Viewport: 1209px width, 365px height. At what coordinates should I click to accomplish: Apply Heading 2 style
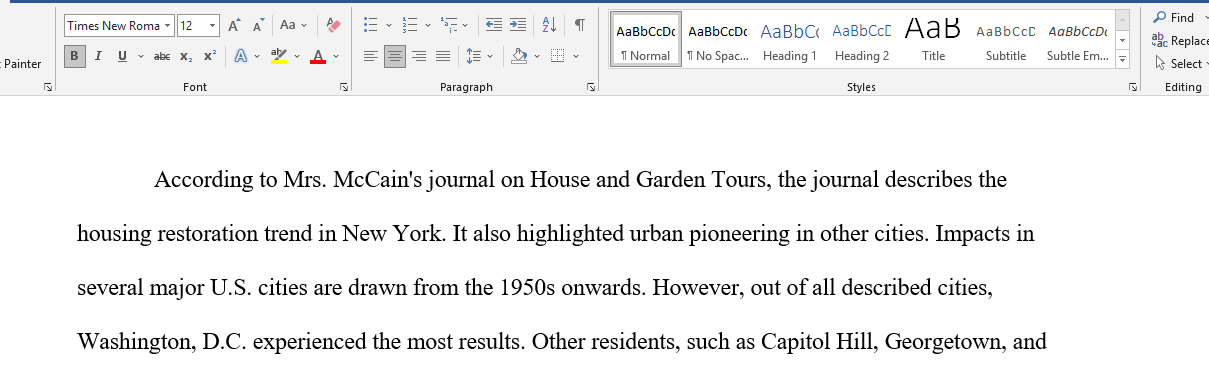[x=862, y=39]
